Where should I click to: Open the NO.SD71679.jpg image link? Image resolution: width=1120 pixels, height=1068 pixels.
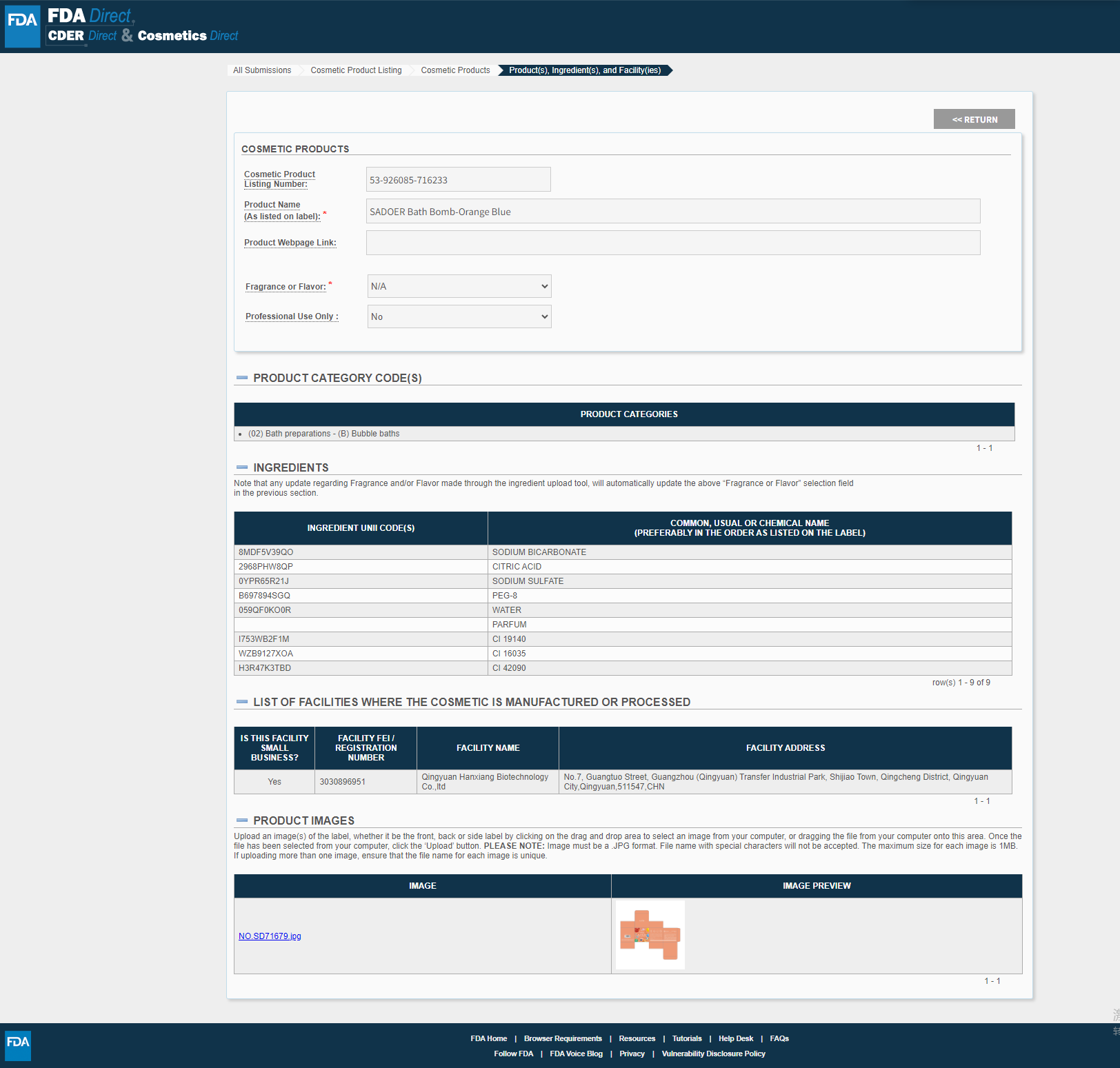tap(270, 936)
